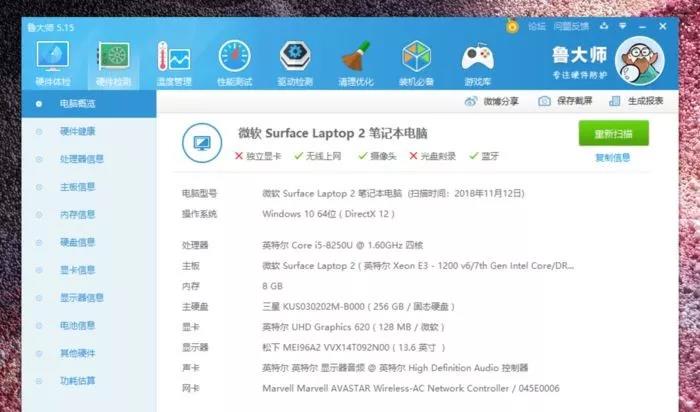
Task: Click heading 微软 Surface Laptop 2 笔记本电脑
Action: (x=333, y=133)
